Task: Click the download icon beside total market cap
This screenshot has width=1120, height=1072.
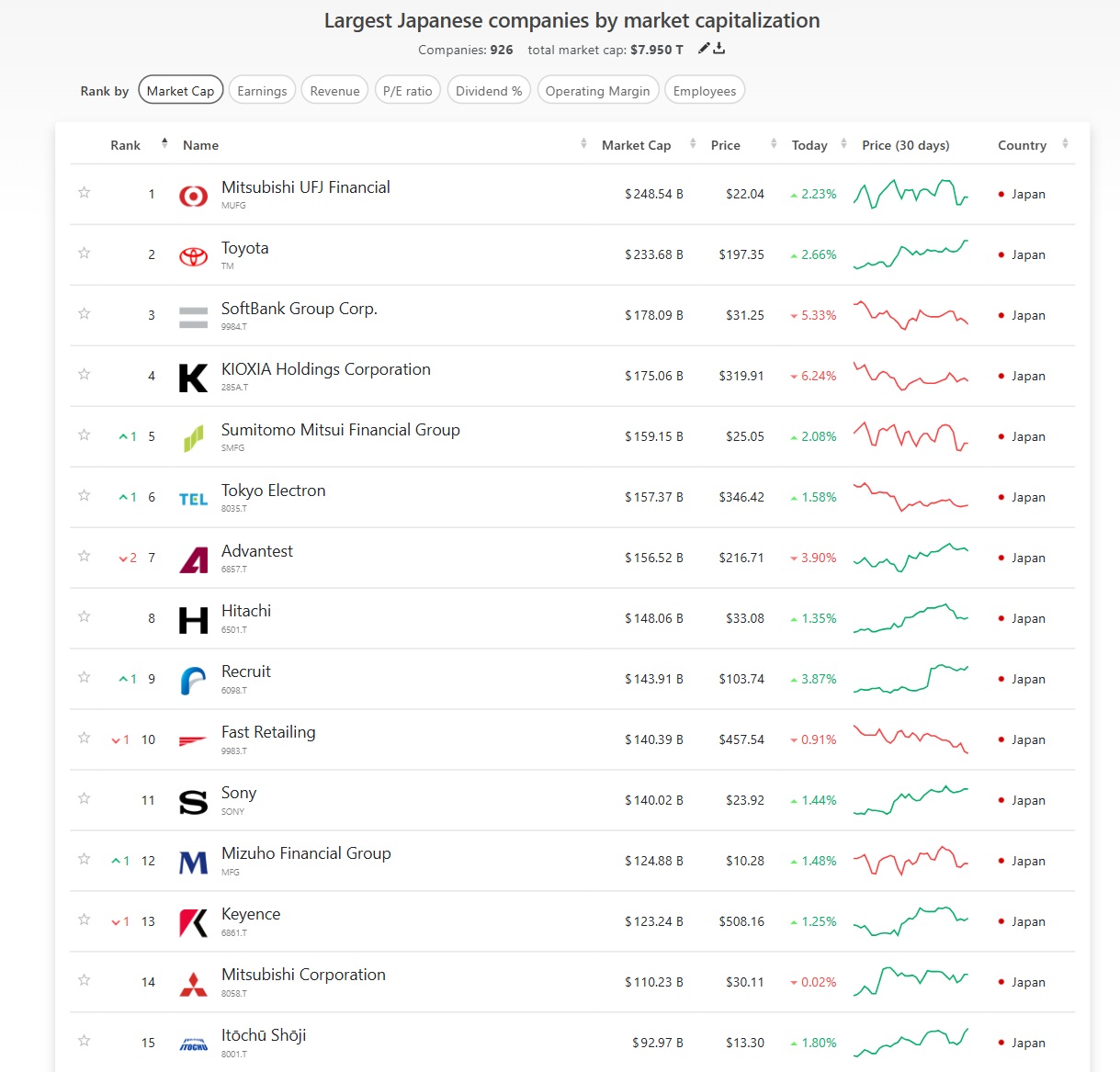Action: click(719, 49)
